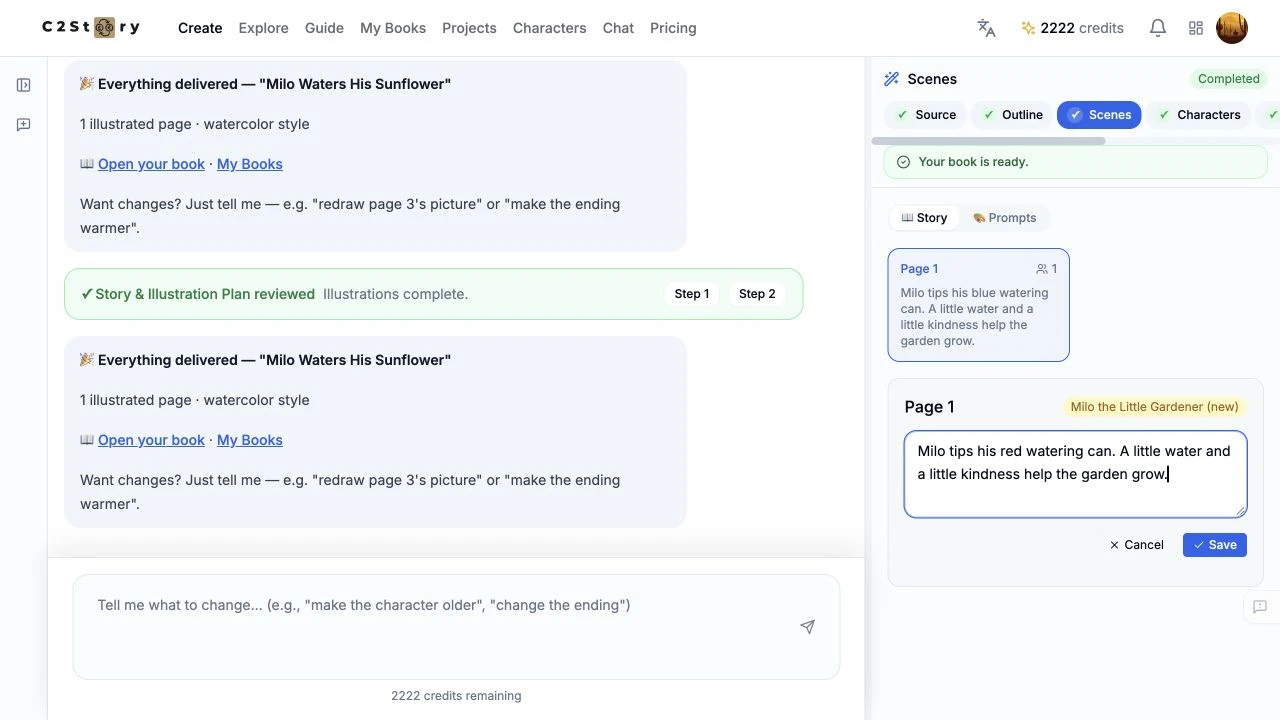Follow the first Open your book link

[151, 164]
